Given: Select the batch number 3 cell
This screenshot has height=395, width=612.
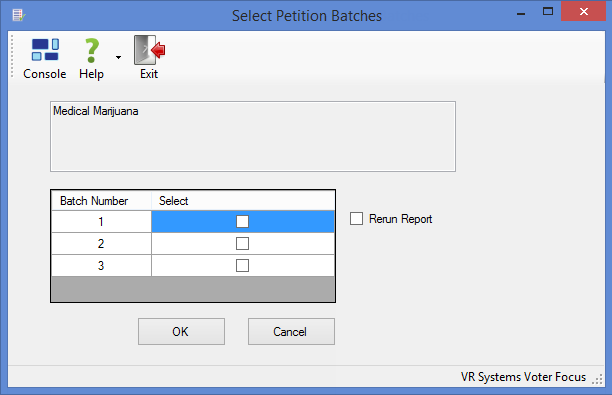Looking at the screenshot, I should pyautogui.click(x=101, y=265).
